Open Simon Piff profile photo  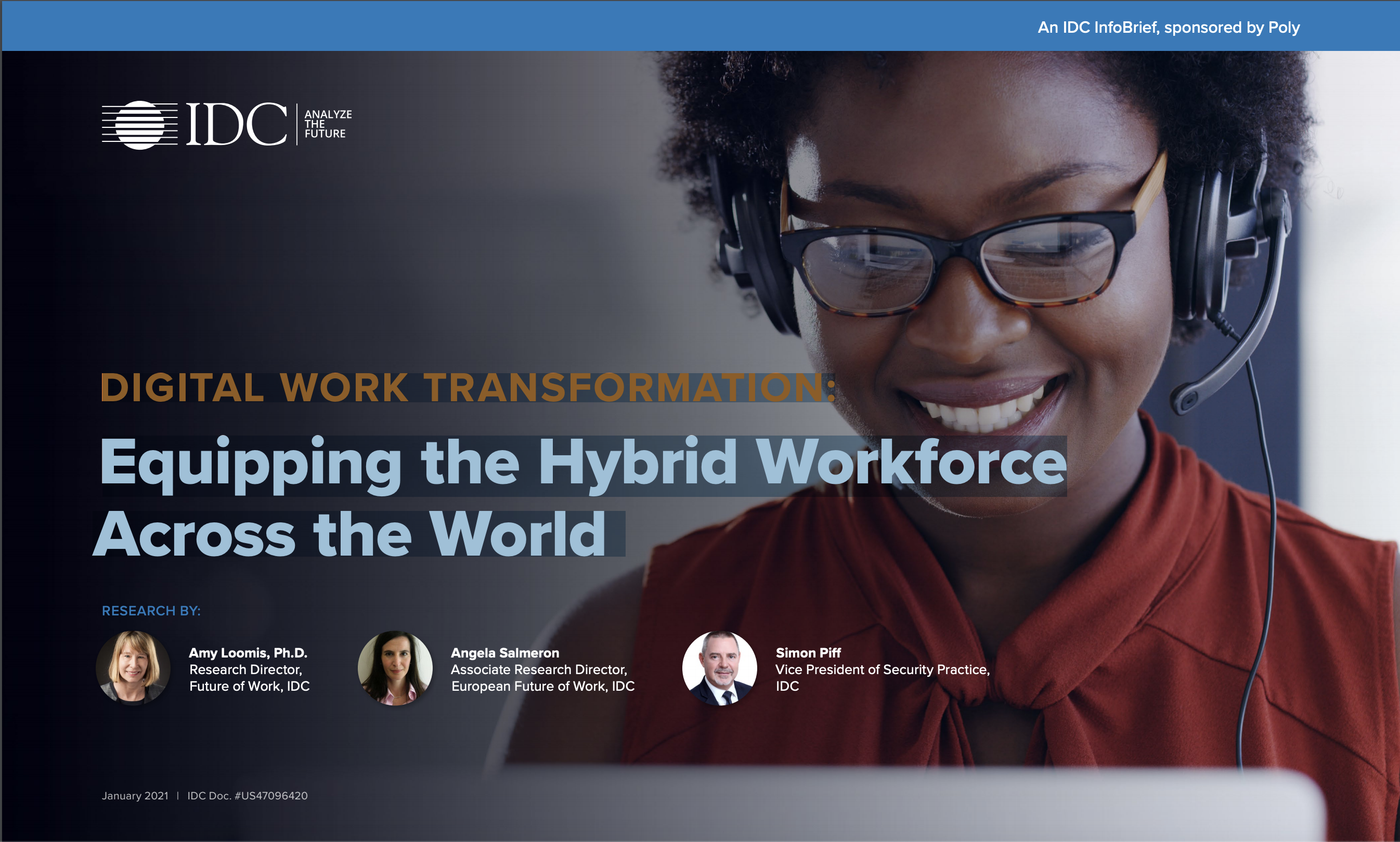719,668
